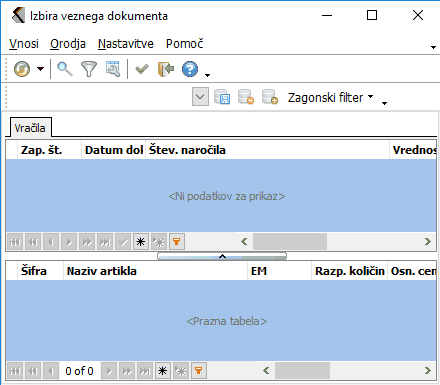Click the asterisk bookmark in lower navigator
The image size is (440, 385).
163,371
